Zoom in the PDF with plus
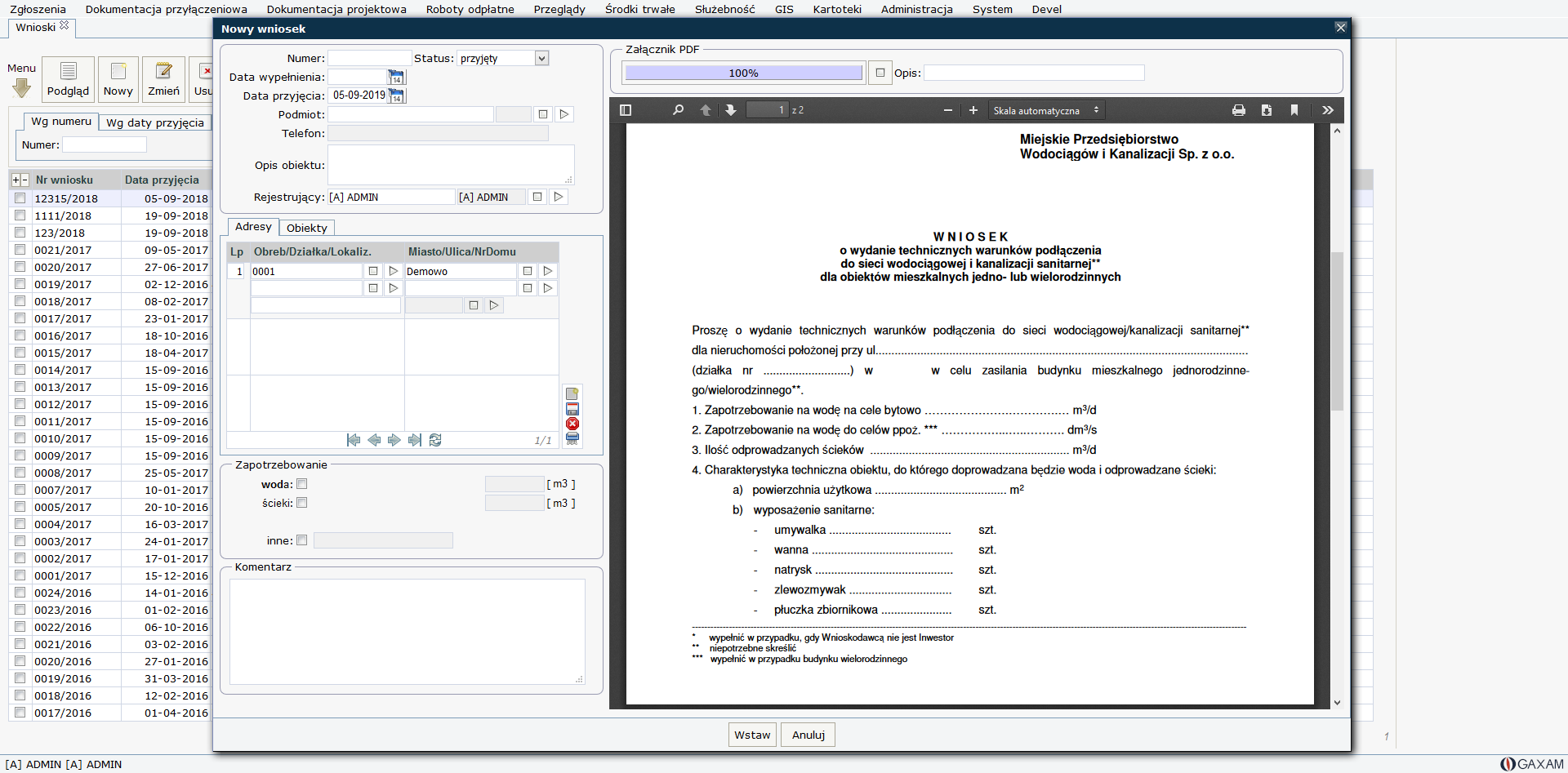The height and width of the screenshot is (773, 1568). (973, 110)
